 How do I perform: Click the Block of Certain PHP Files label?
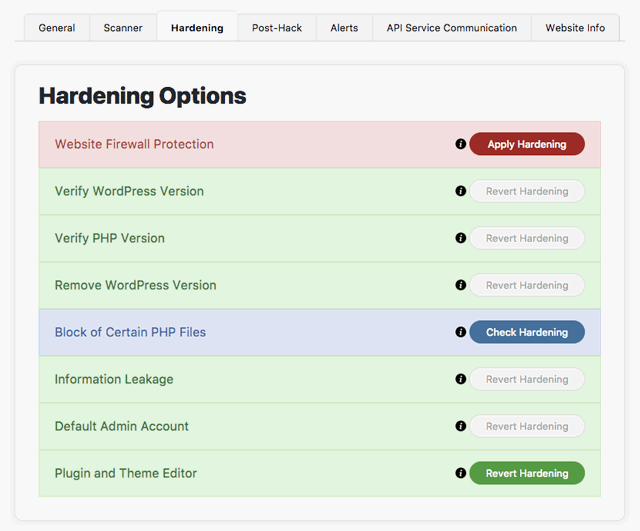pos(130,332)
